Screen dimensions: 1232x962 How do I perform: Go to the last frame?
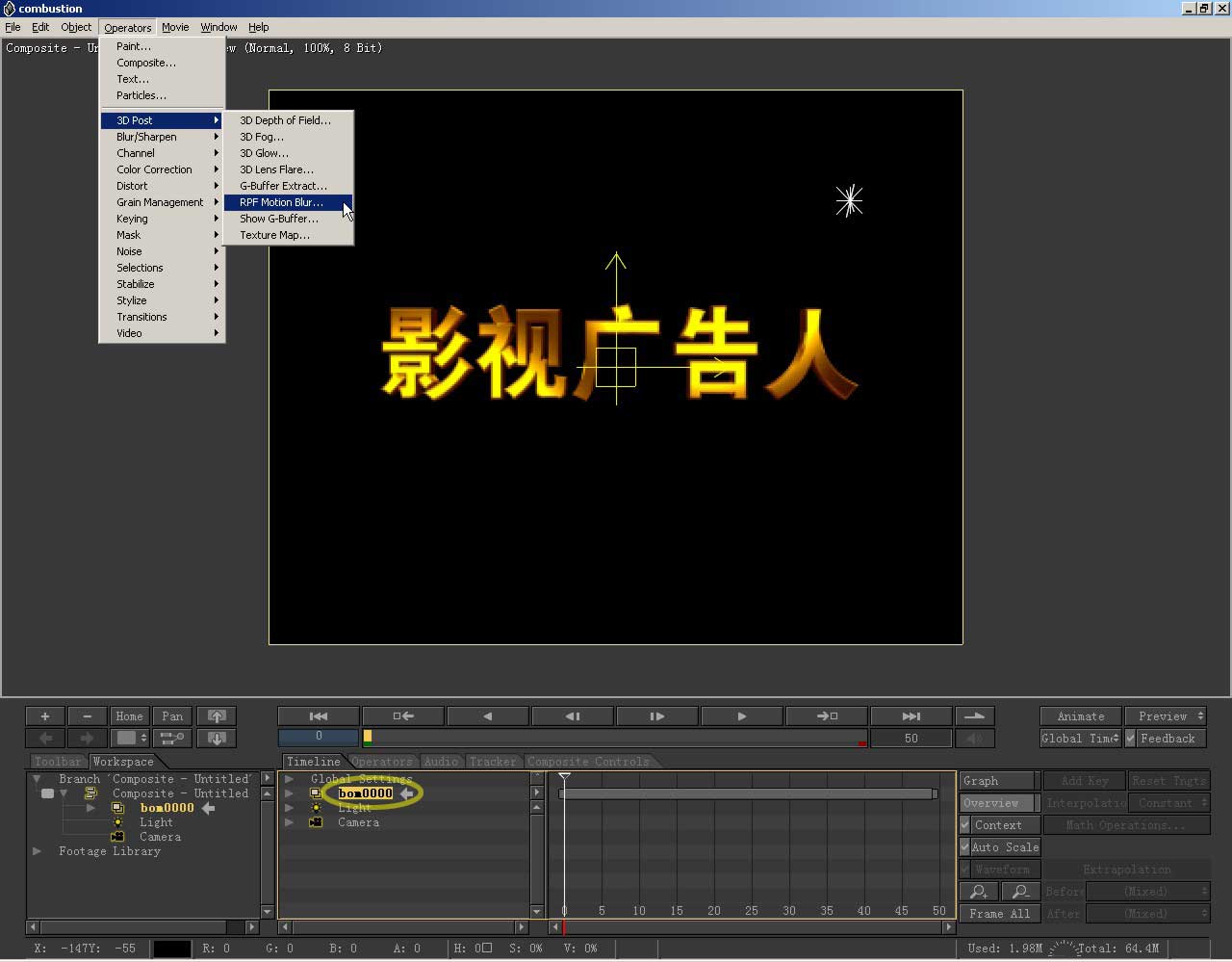pyautogui.click(x=911, y=716)
